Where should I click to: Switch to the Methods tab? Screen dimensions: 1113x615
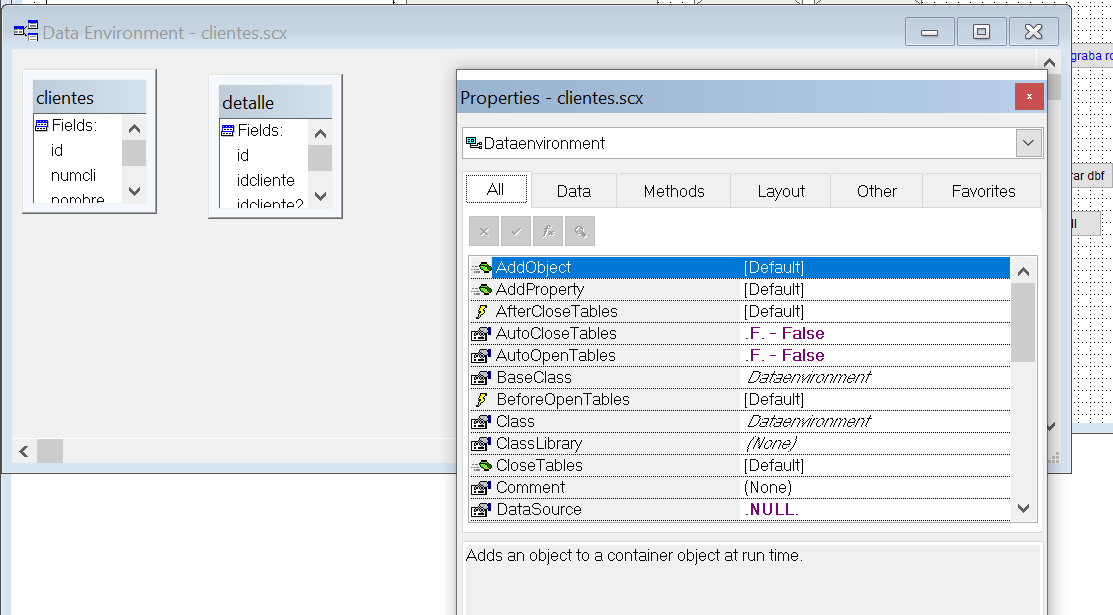coord(674,191)
